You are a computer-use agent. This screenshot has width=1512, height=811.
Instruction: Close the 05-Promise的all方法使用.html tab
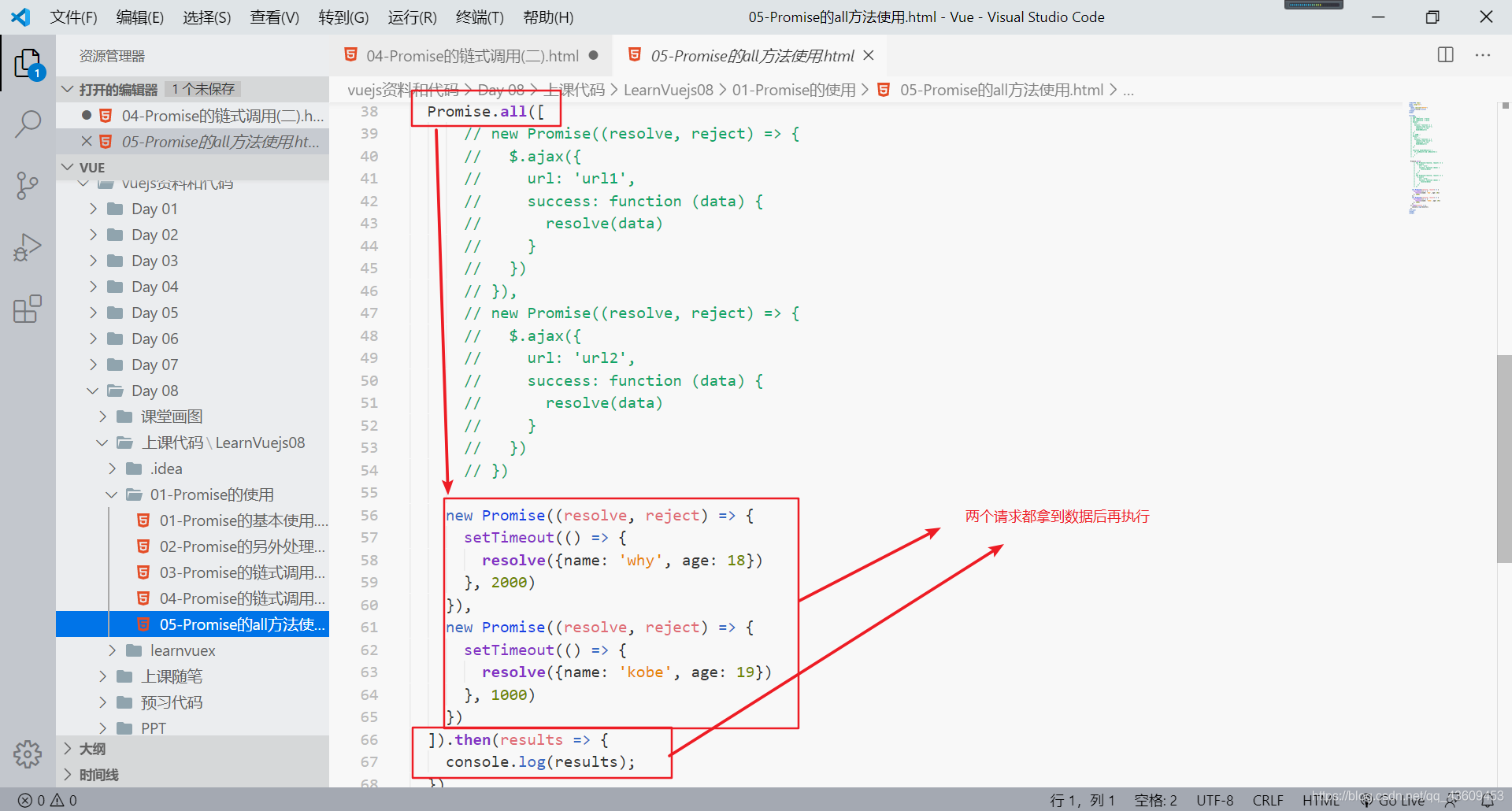point(869,56)
